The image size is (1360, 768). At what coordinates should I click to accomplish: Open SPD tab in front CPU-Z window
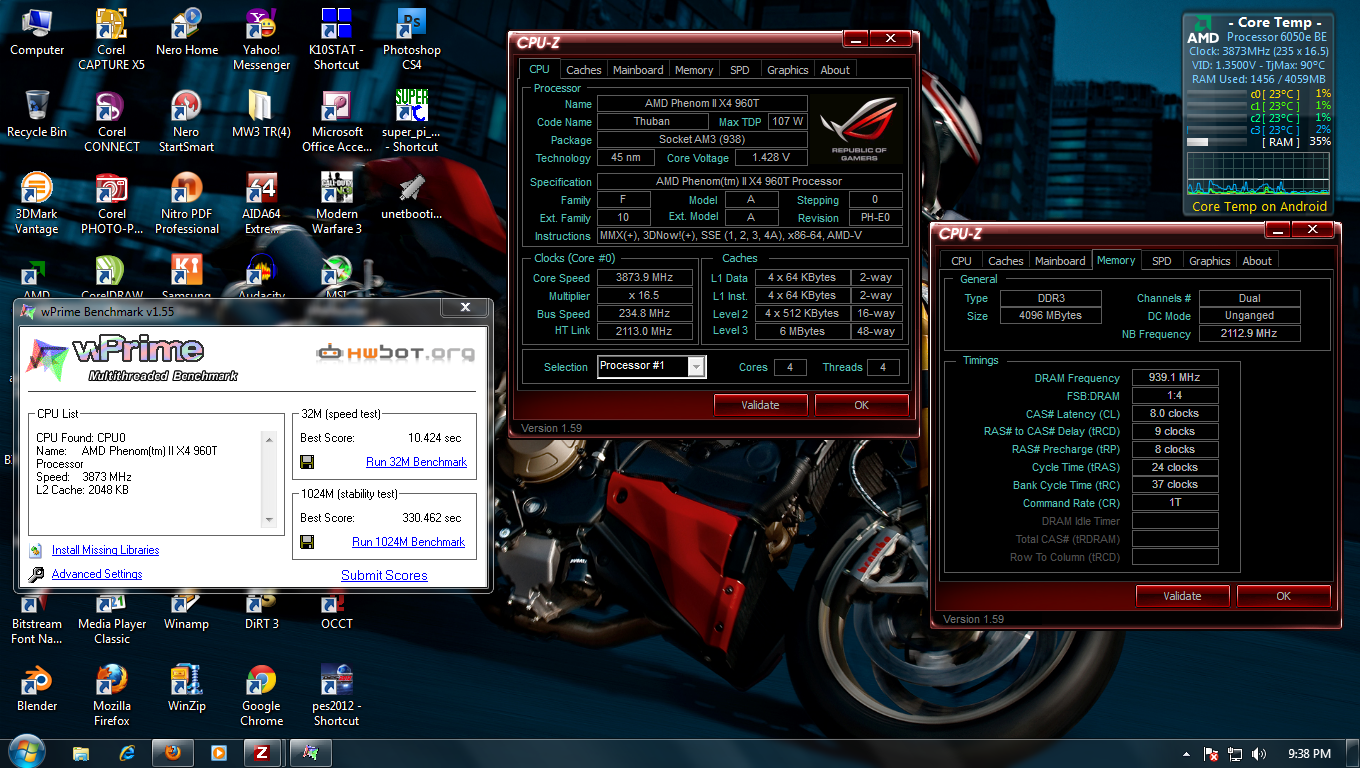point(739,70)
